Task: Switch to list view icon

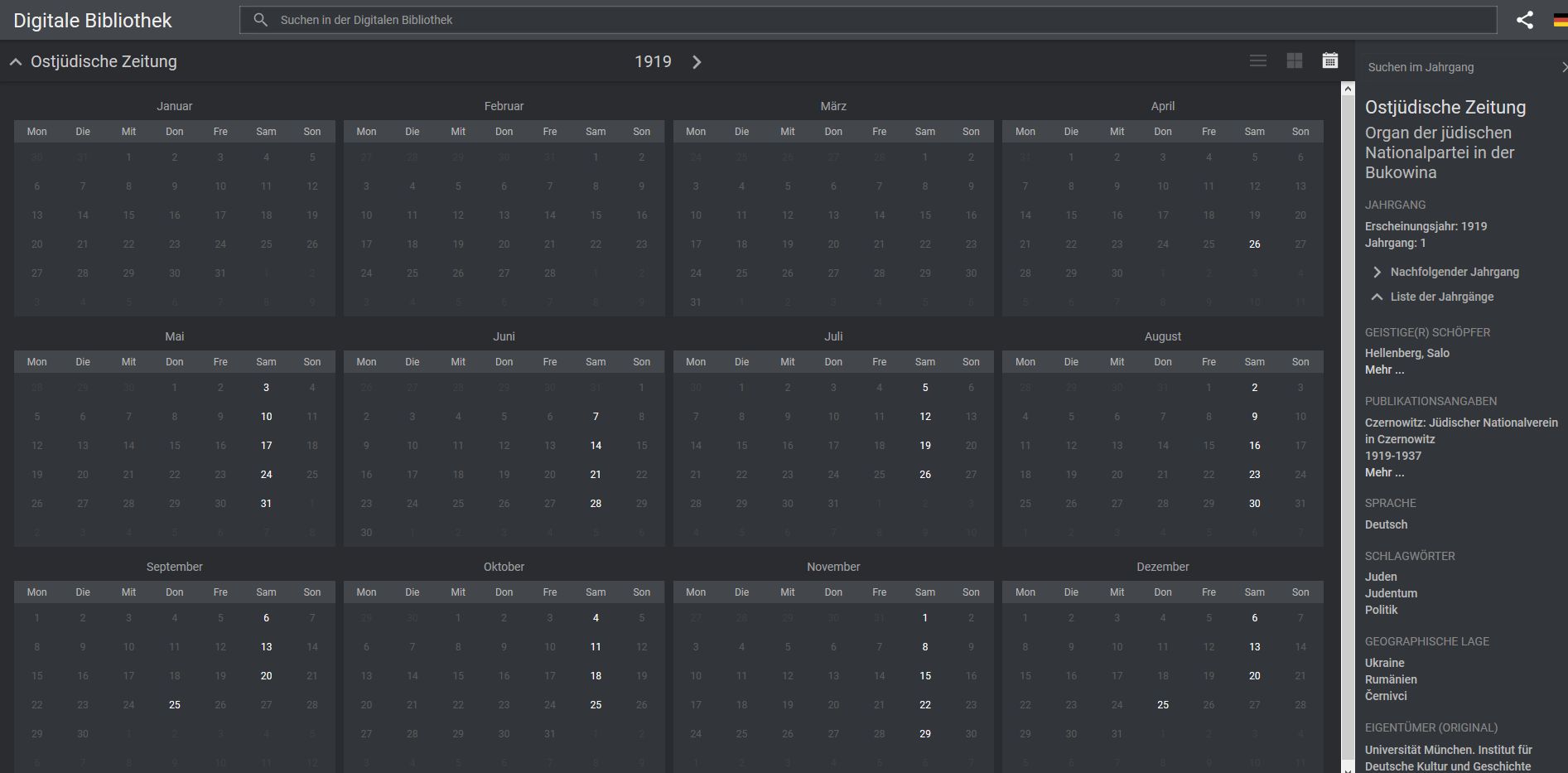Action: click(1258, 60)
